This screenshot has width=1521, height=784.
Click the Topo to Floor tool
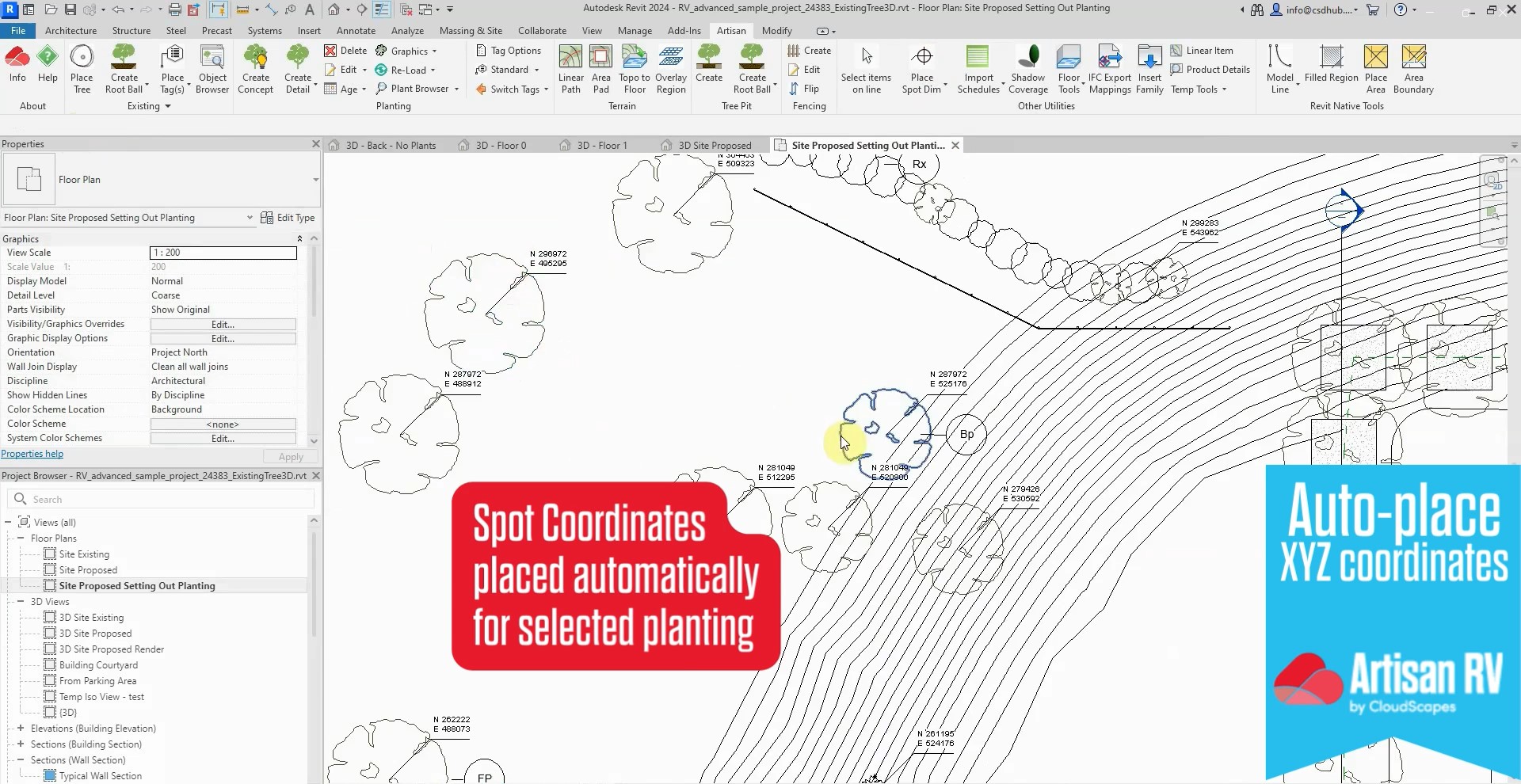(635, 70)
